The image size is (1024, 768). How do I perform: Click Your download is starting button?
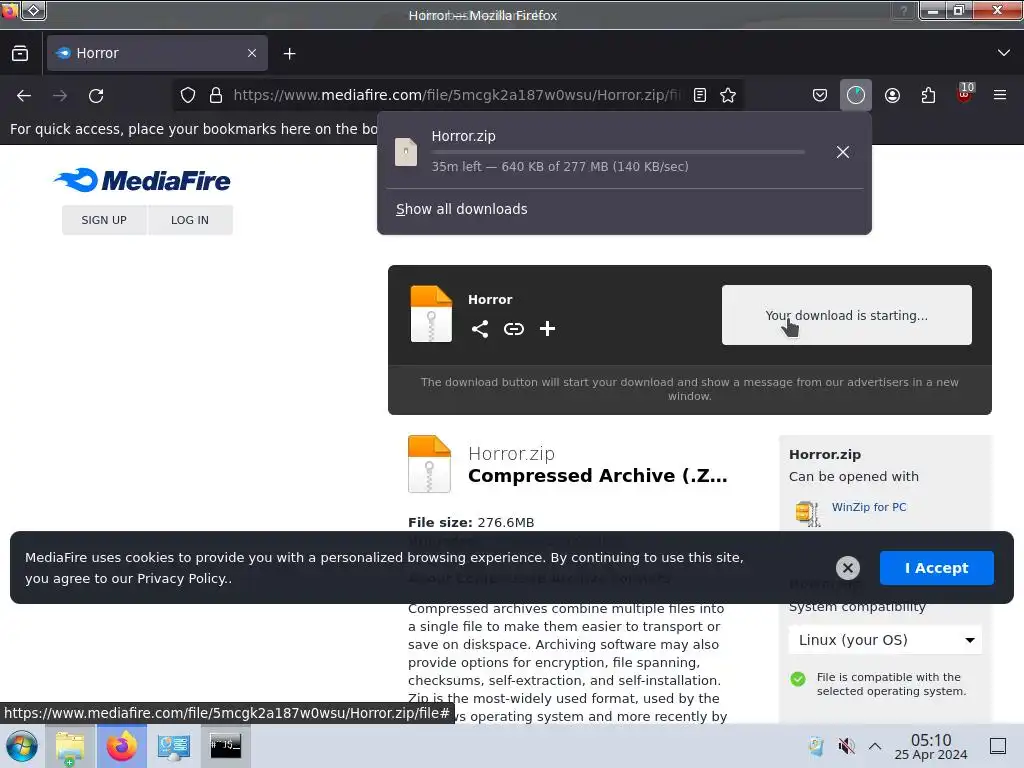click(x=846, y=315)
